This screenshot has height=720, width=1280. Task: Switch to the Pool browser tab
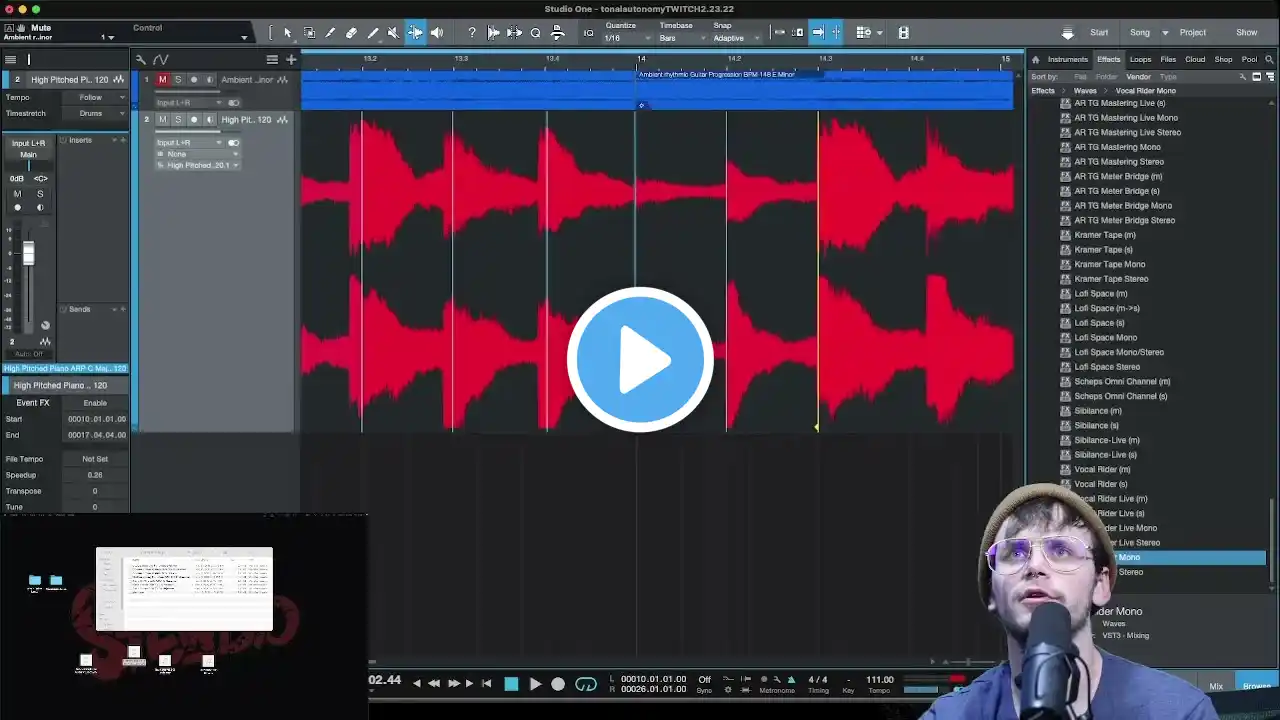pos(1249,60)
